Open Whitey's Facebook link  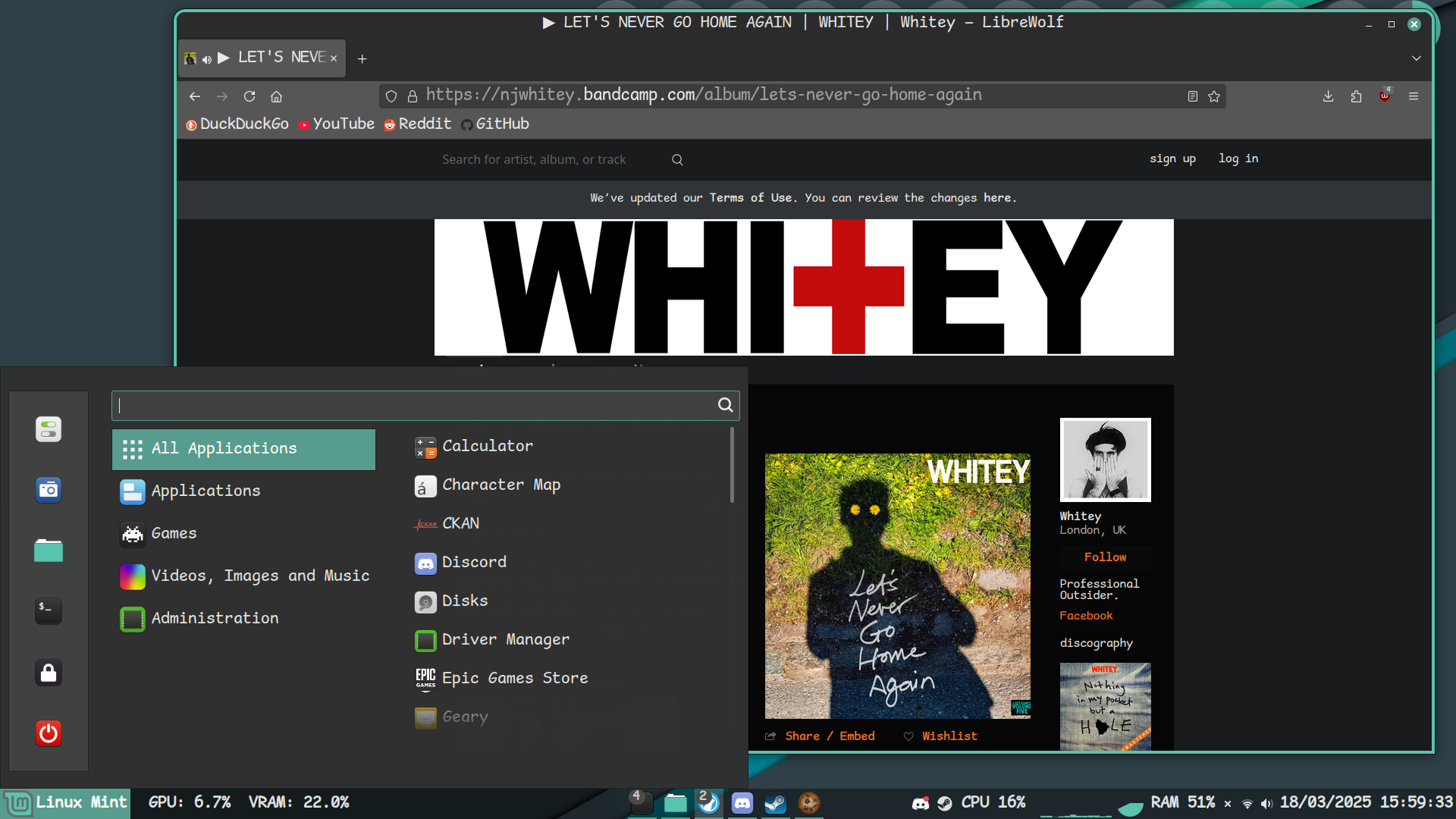click(1086, 616)
